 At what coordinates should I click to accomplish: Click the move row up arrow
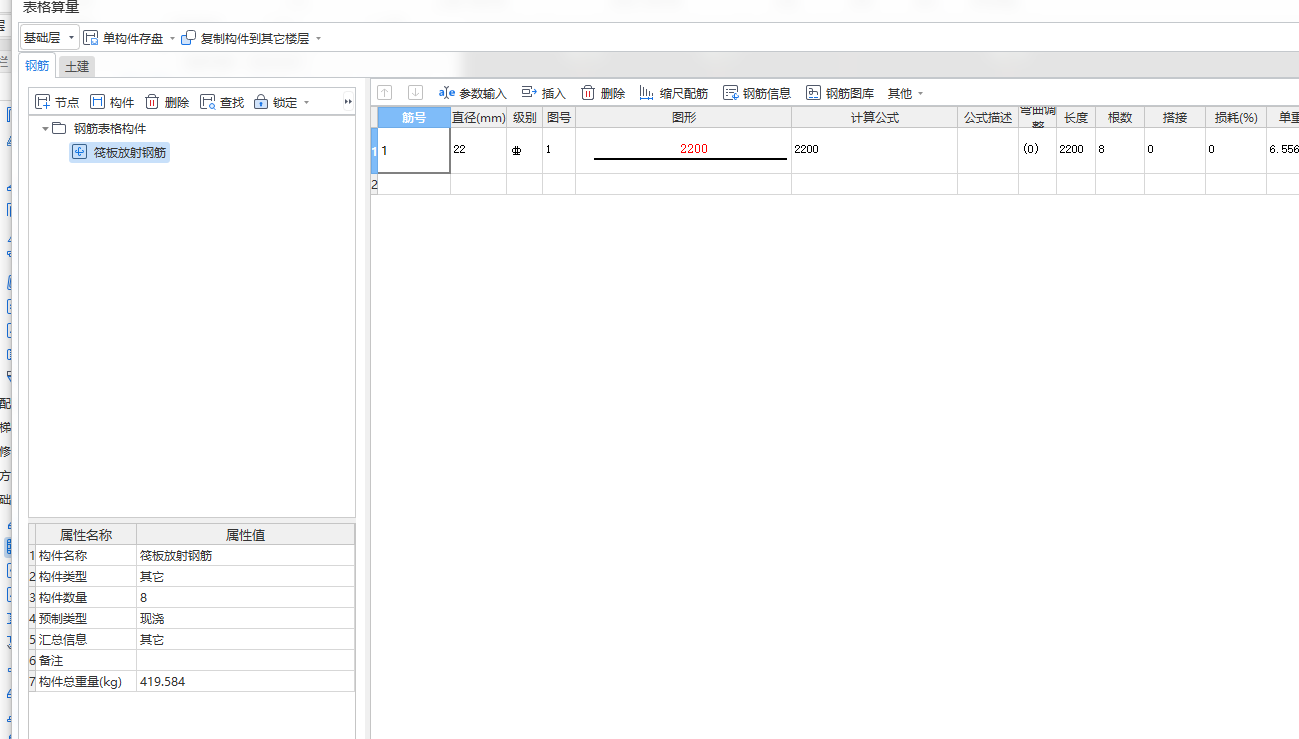click(385, 93)
